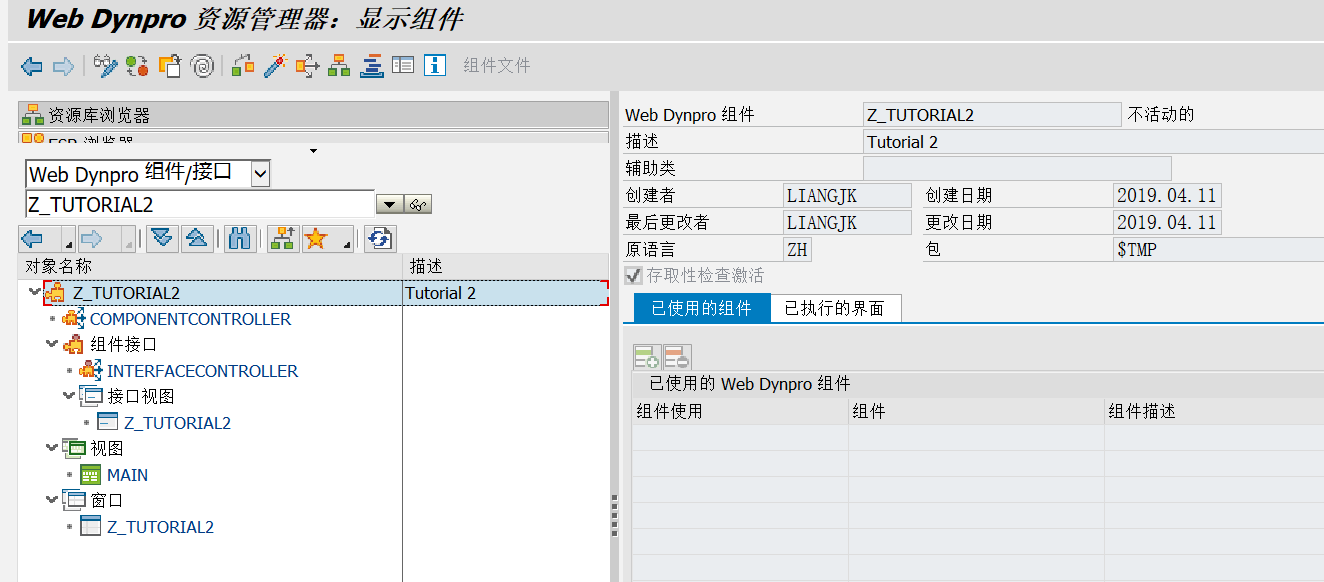The width and height of the screenshot is (1324, 582).
Task: Switch to the 已使用的组件 tab
Action: tap(700, 308)
